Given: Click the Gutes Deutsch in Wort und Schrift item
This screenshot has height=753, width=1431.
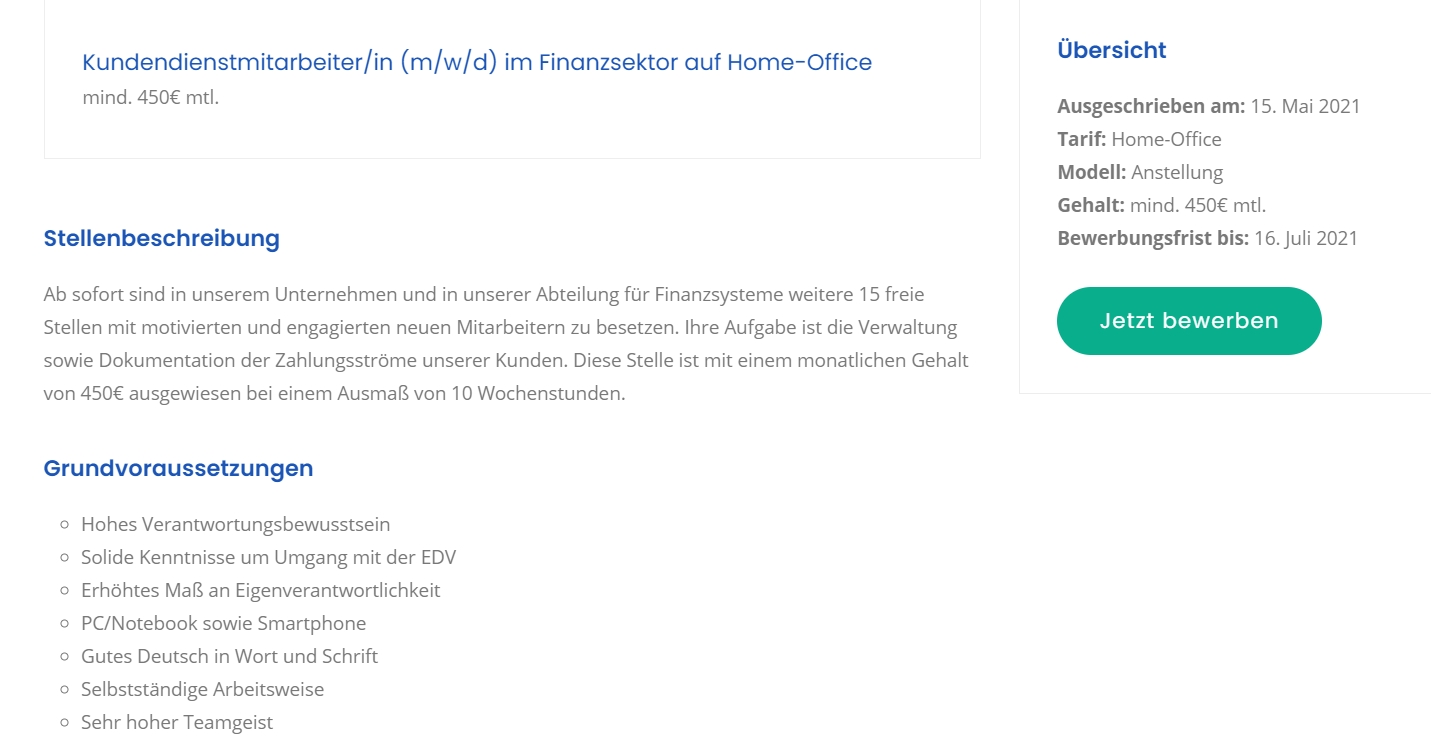Looking at the screenshot, I should [230, 656].
